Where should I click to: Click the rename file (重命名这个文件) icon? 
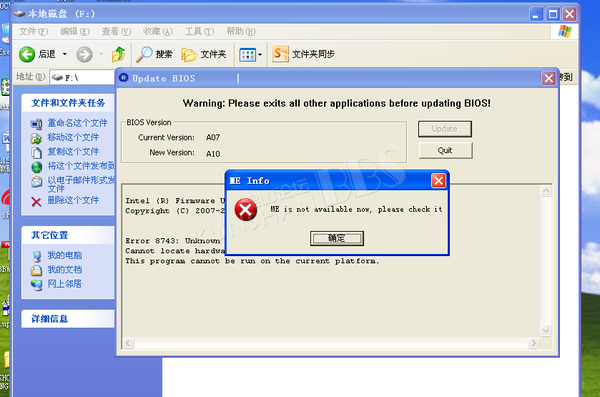tap(36, 124)
